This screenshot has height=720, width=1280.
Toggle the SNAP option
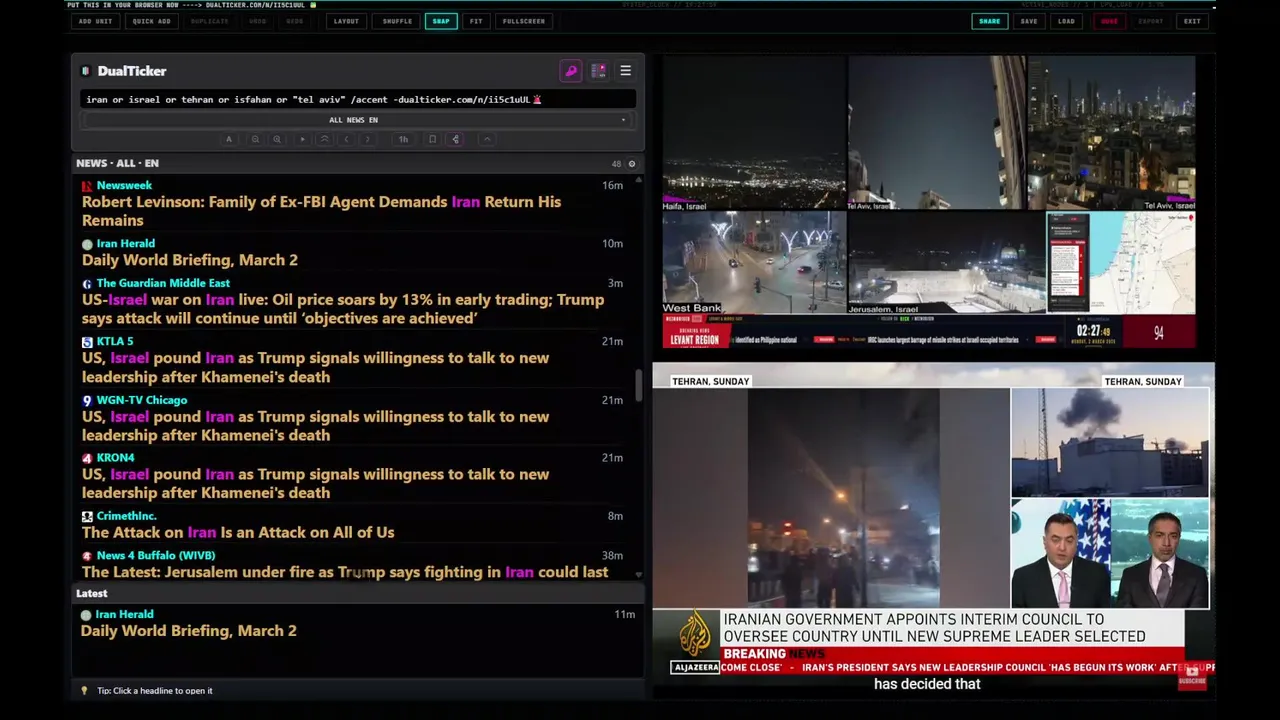point(441,21)
